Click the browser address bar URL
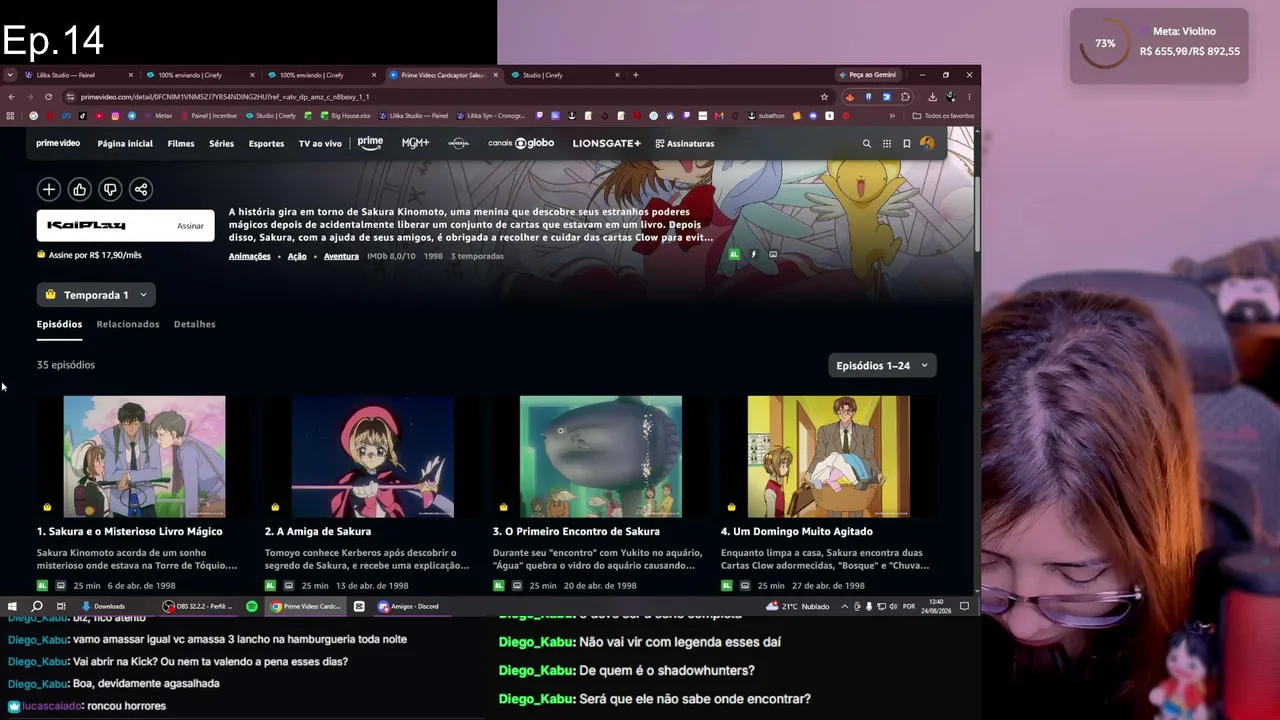 440,97
